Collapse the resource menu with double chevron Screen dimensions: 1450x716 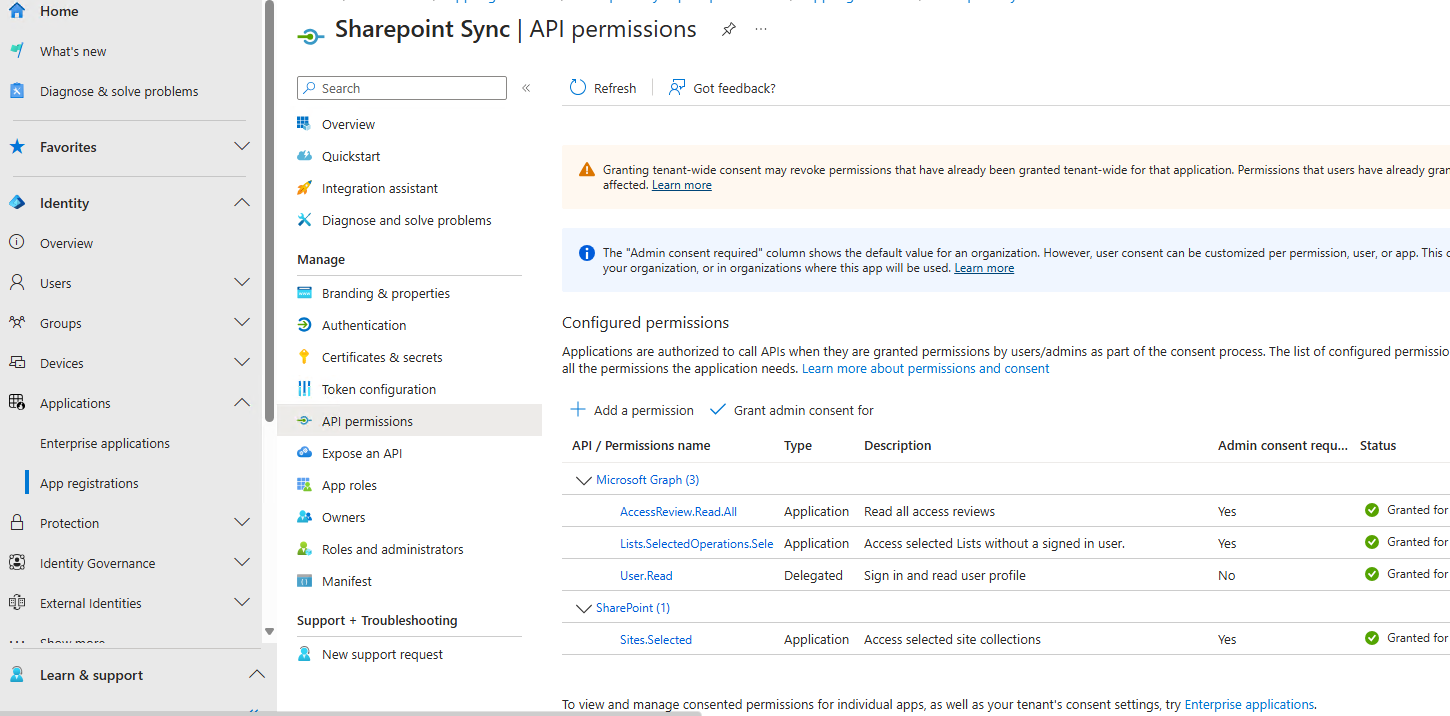(526, 88)
